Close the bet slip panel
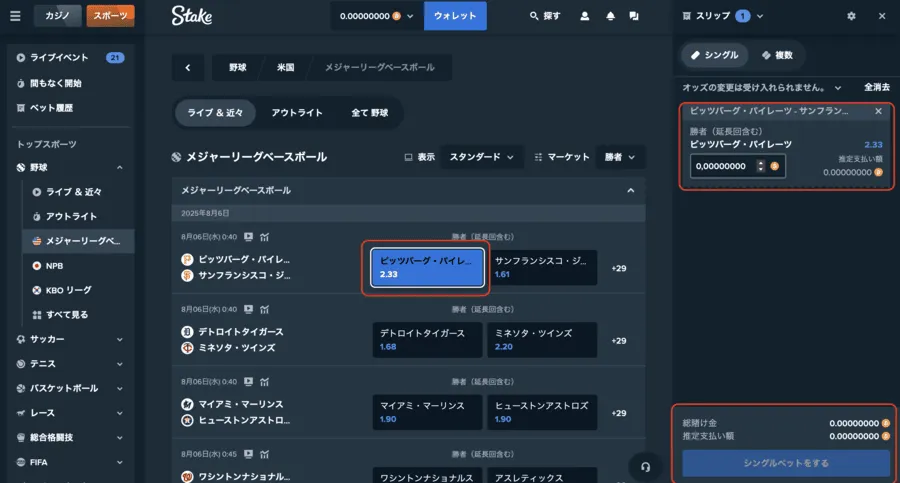This screenshot has width=900, height=483. 882,16
